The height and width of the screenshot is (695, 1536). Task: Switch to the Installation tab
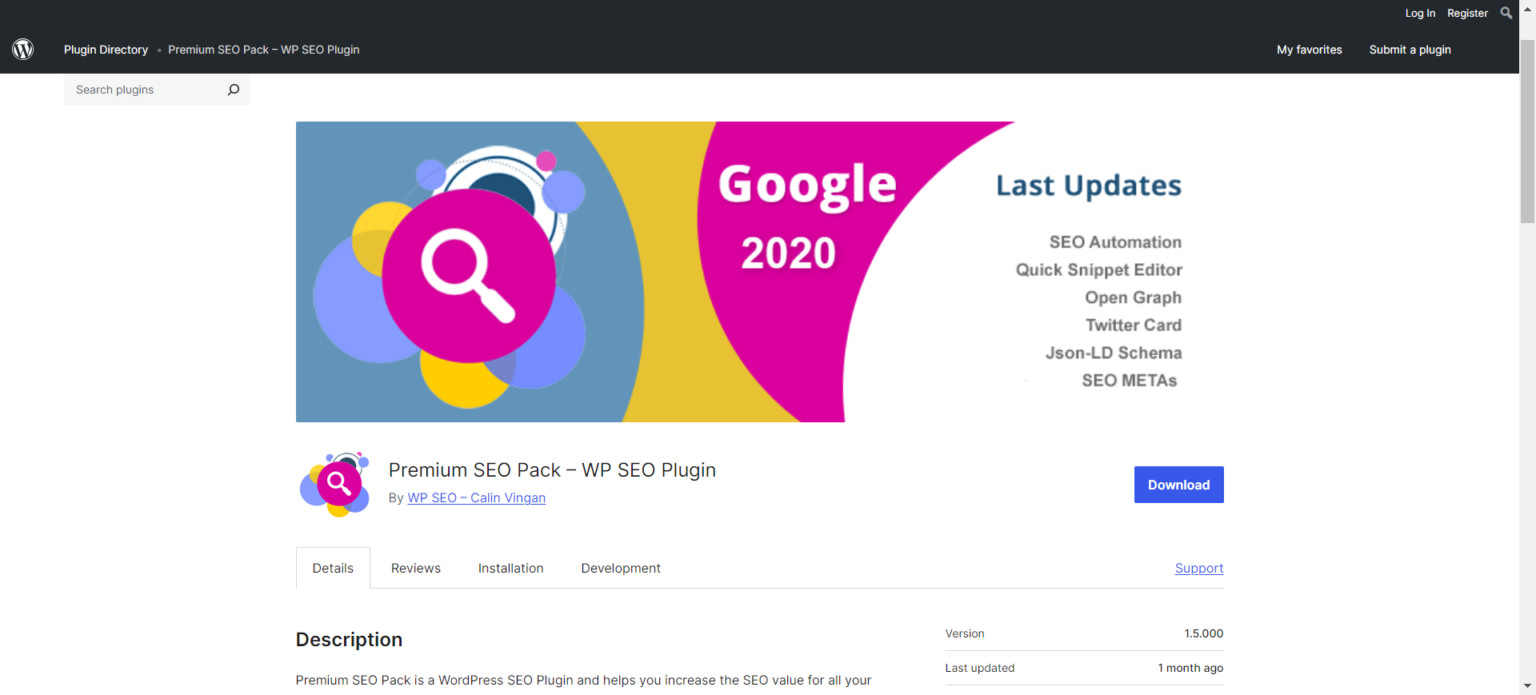point(510,567)
